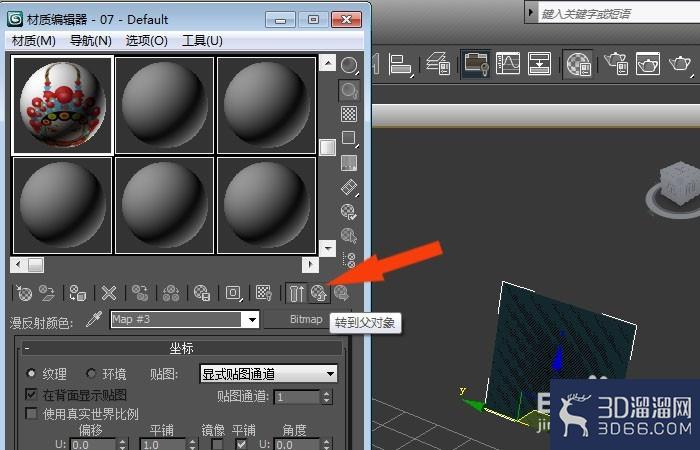The width and height of the screenshot is (700, 450).
Task: Open the 显式贴图通道 dropdown
Action: click(x=268, y=374)
